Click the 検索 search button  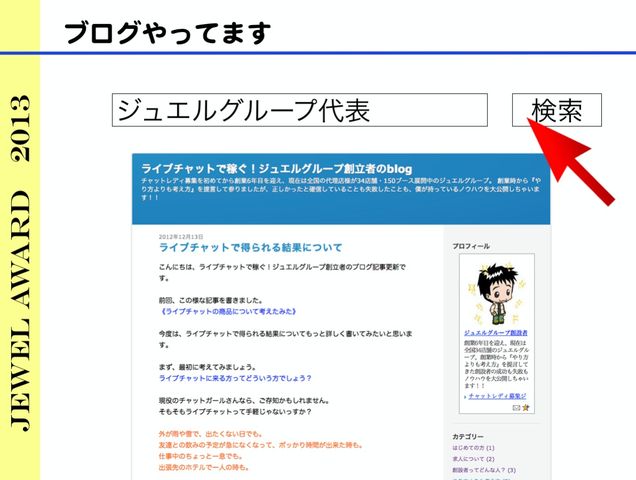[x=556, y=110]
